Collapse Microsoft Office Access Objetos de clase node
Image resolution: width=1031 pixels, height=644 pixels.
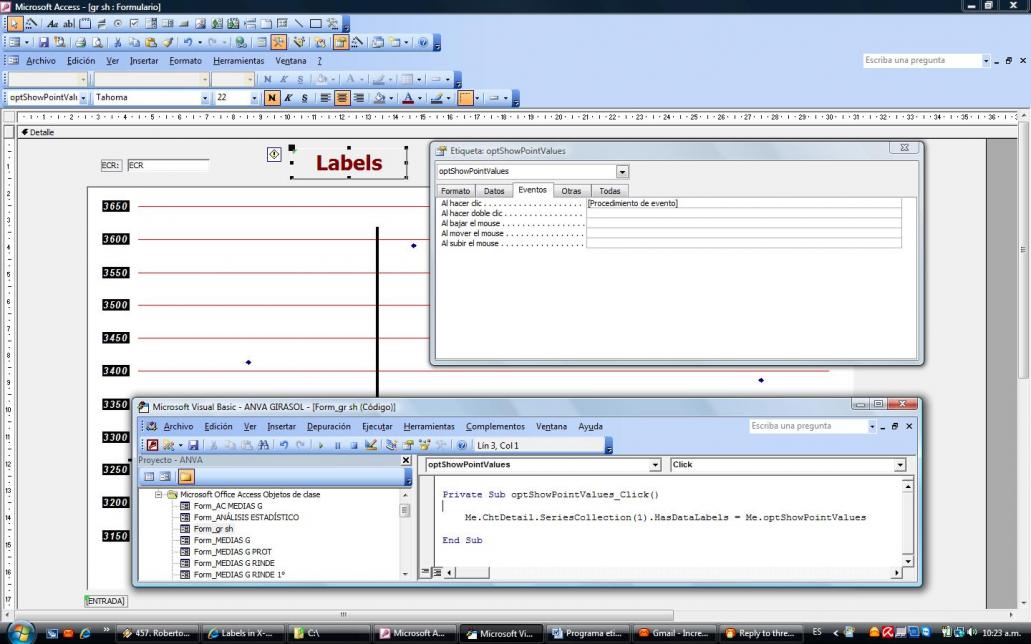click(x=158, y=494)
